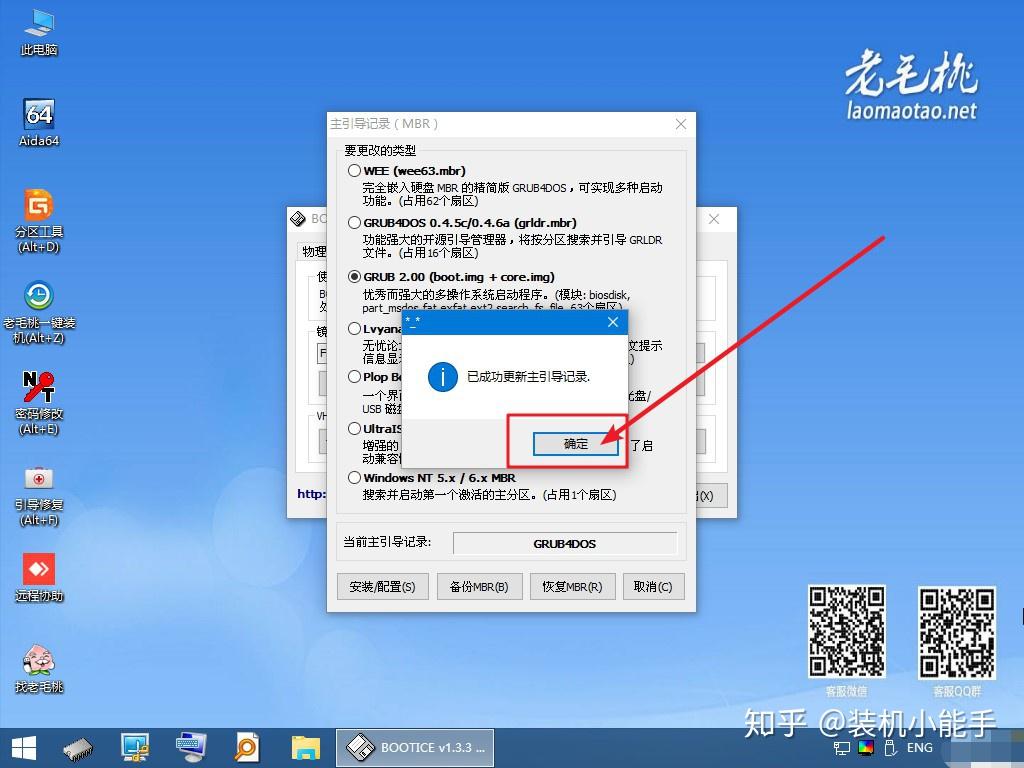Select the Plop Boot Manager radio option
This screenshot has height=768, width=1024.
(x=355, y=377)
